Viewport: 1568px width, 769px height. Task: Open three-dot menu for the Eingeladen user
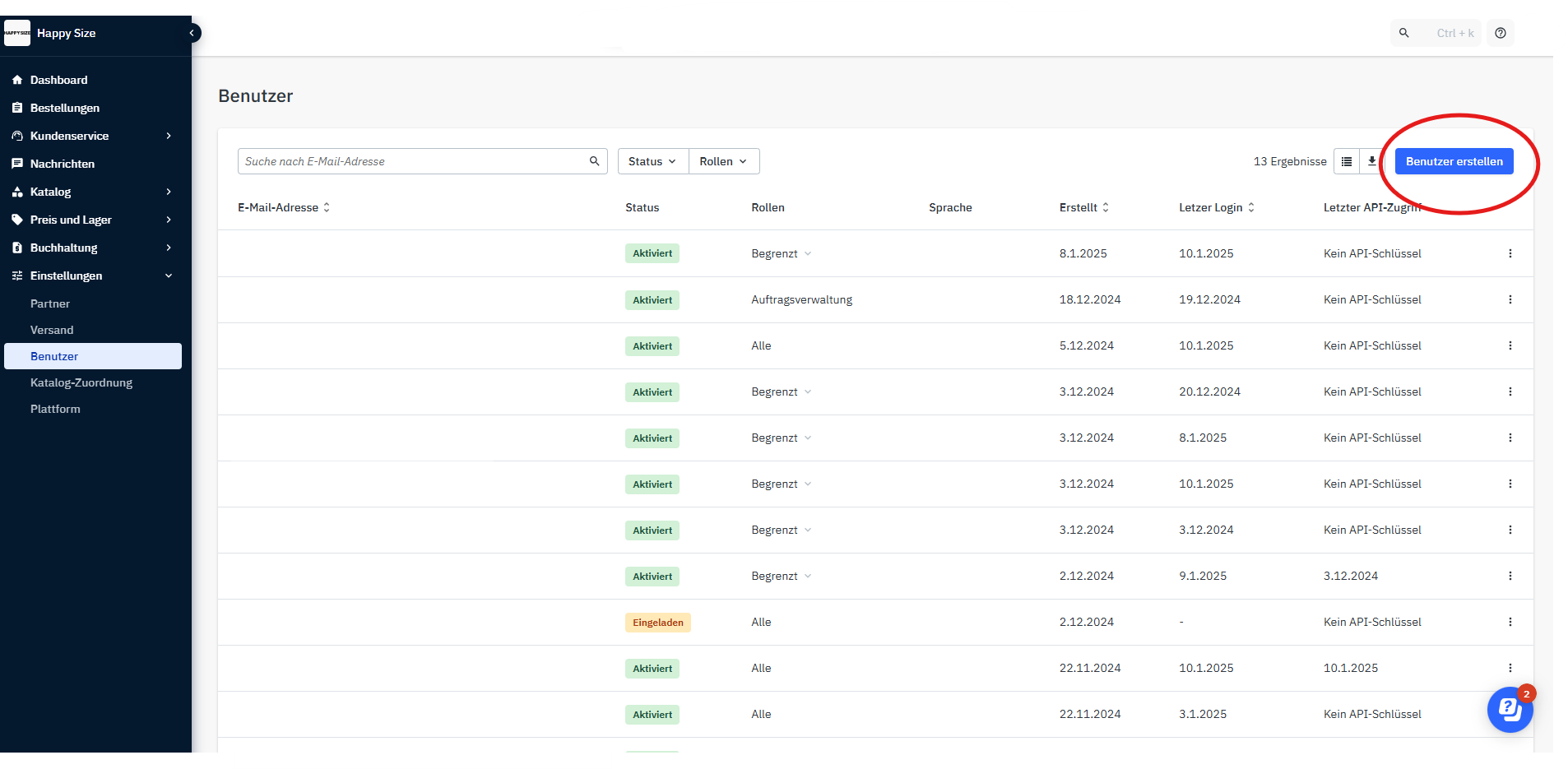(1510, 622)
